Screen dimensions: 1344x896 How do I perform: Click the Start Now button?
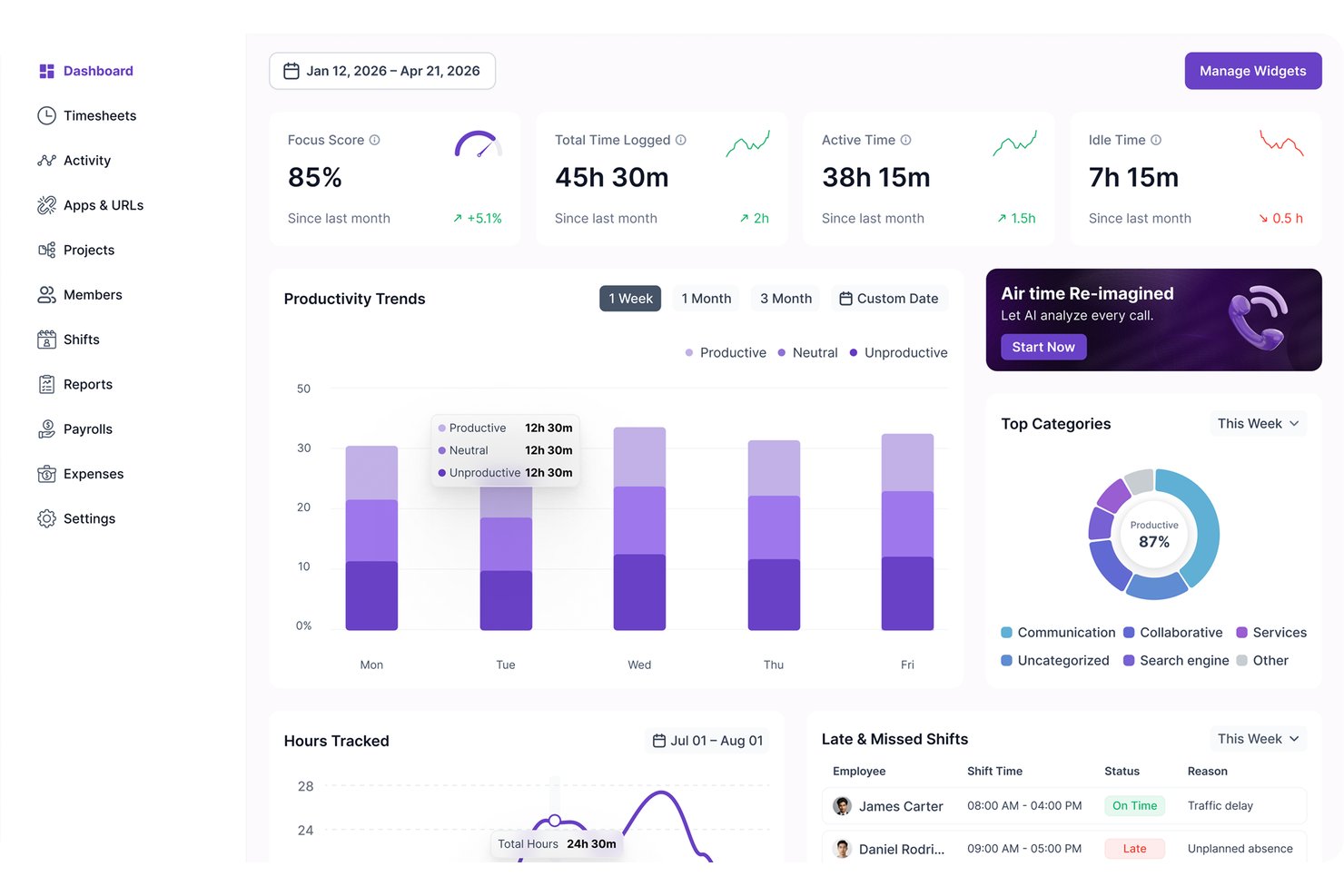click(1043, 347)
